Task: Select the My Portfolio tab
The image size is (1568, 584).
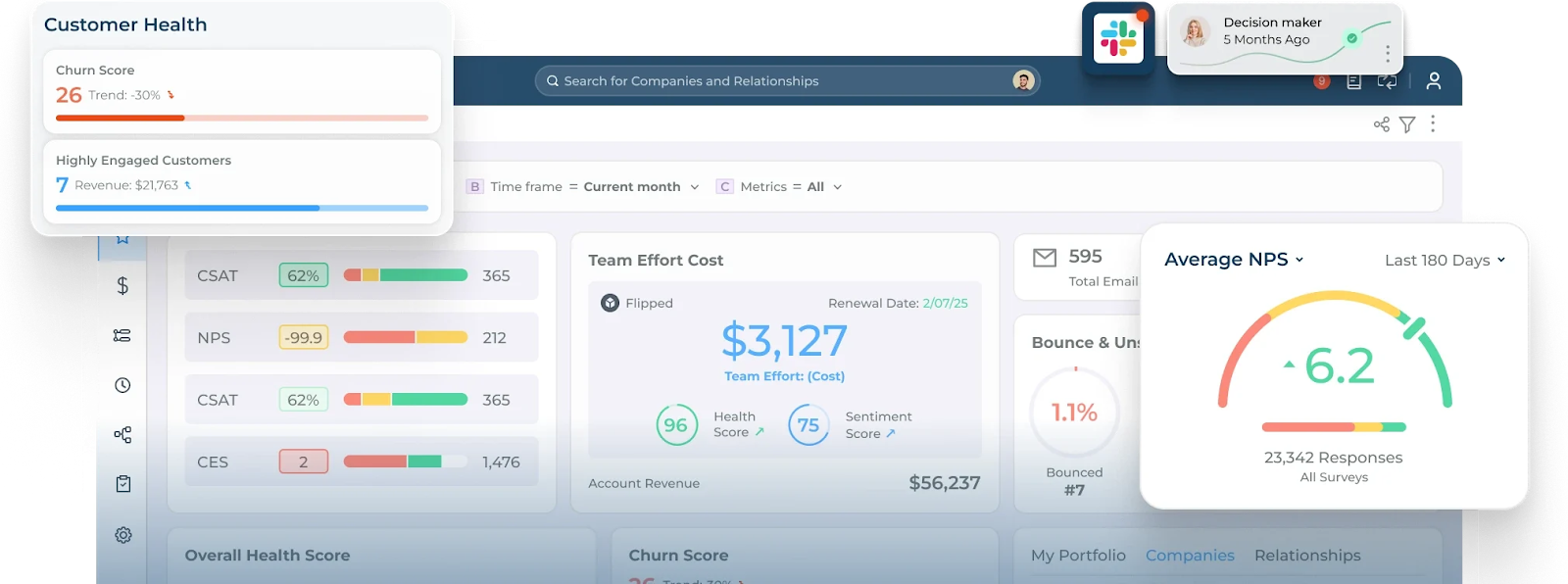Action: click(x=1078, y=556)
